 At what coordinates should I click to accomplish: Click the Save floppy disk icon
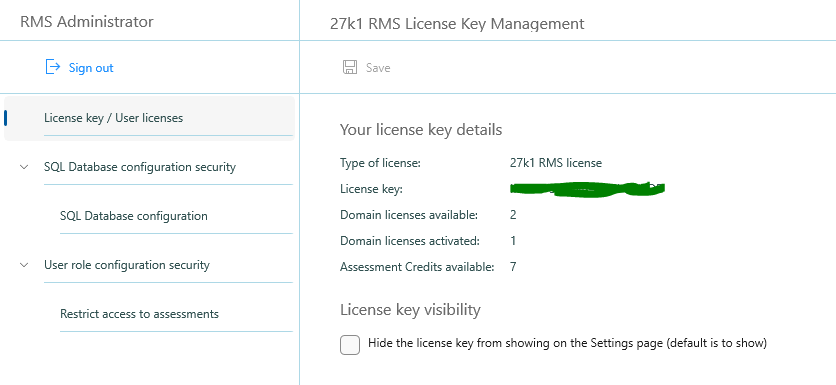point(350,67)
